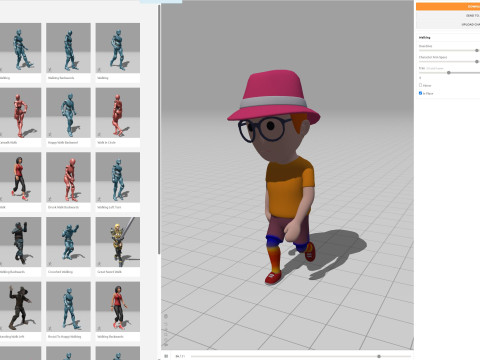Image resolution: width=480 pixels, height=360 pixels.
Task: Adjust the Character Arm-Space slider handle
Action: tap(477, 62)
